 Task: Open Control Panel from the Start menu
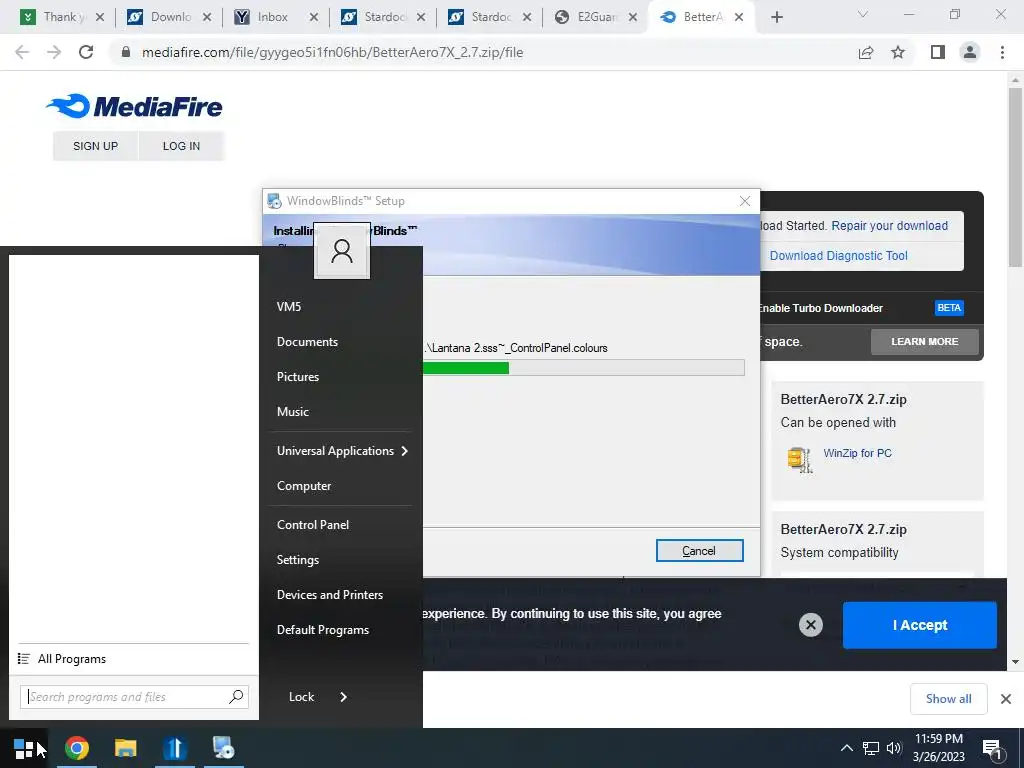point(313,525)
